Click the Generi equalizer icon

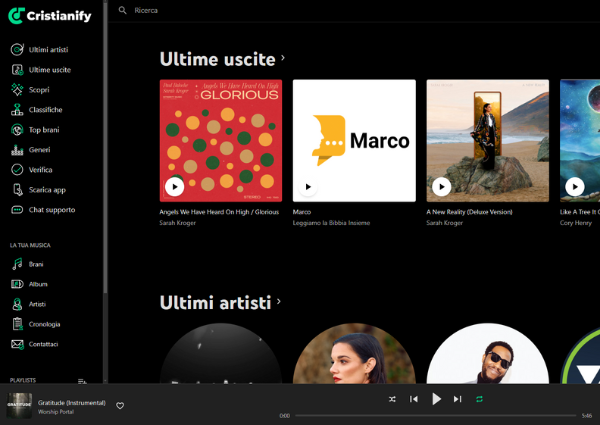17,150
